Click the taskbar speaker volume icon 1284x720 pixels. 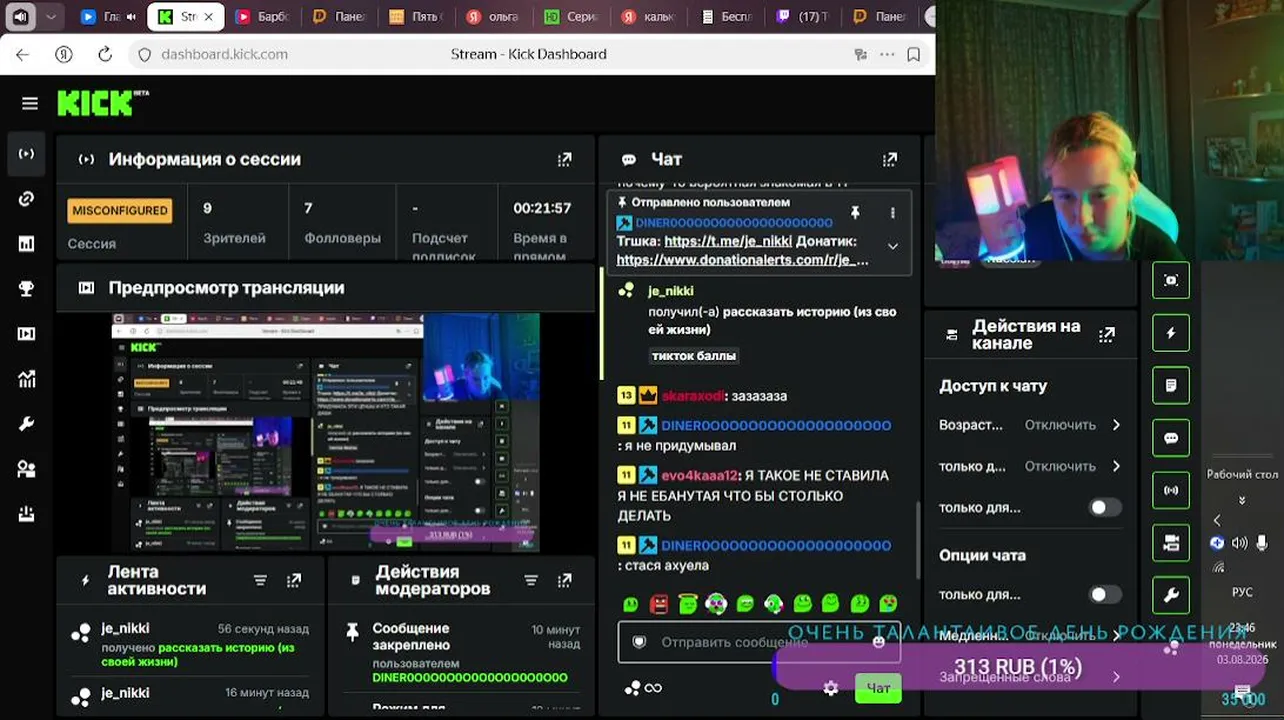tap(1240, 543)
